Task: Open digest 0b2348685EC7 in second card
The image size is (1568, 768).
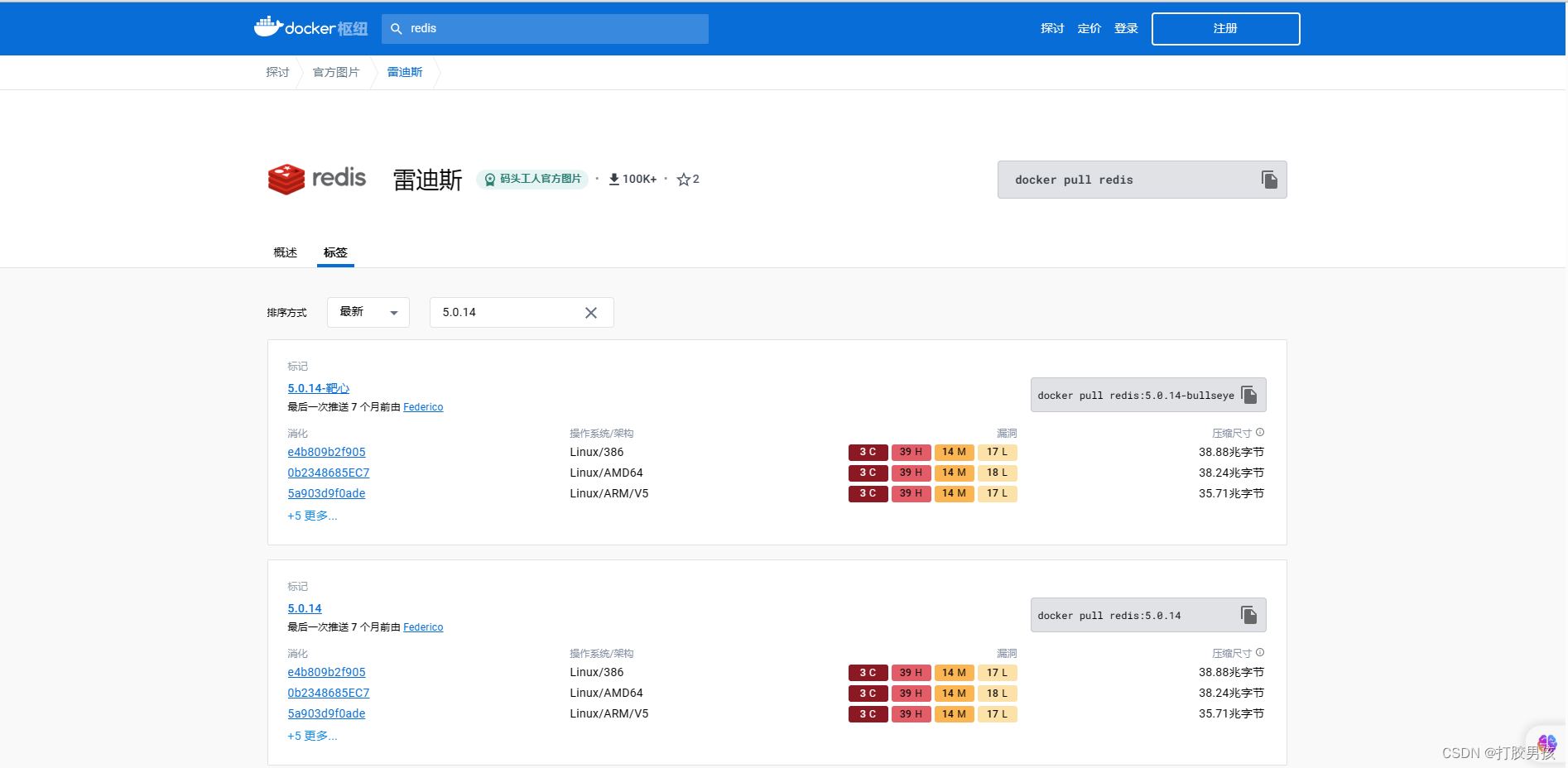Action: (329, 693)
